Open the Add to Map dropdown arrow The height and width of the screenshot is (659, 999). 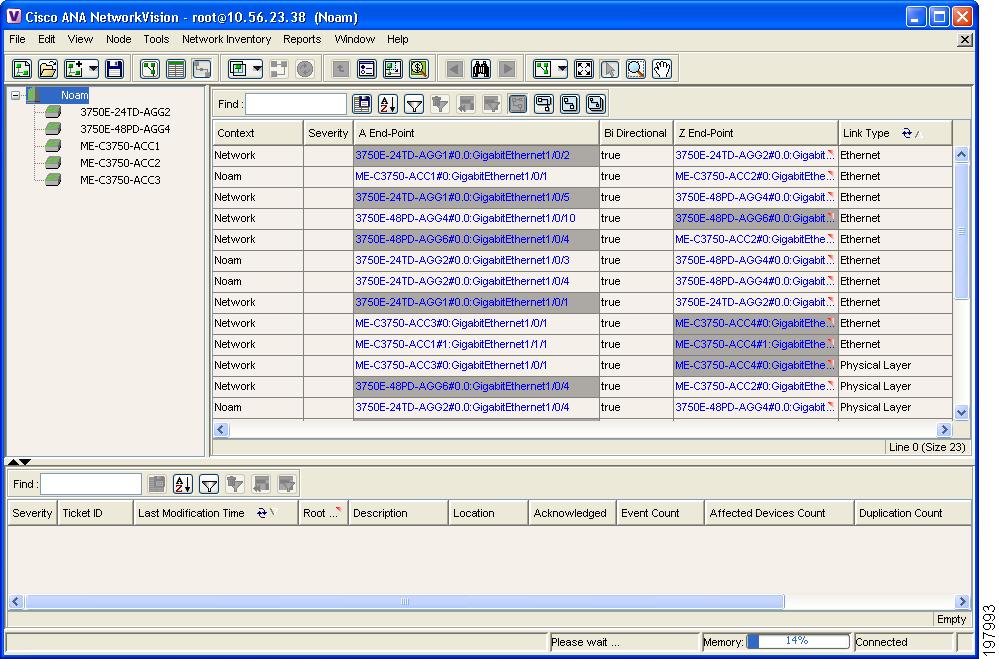click(93, 69)
